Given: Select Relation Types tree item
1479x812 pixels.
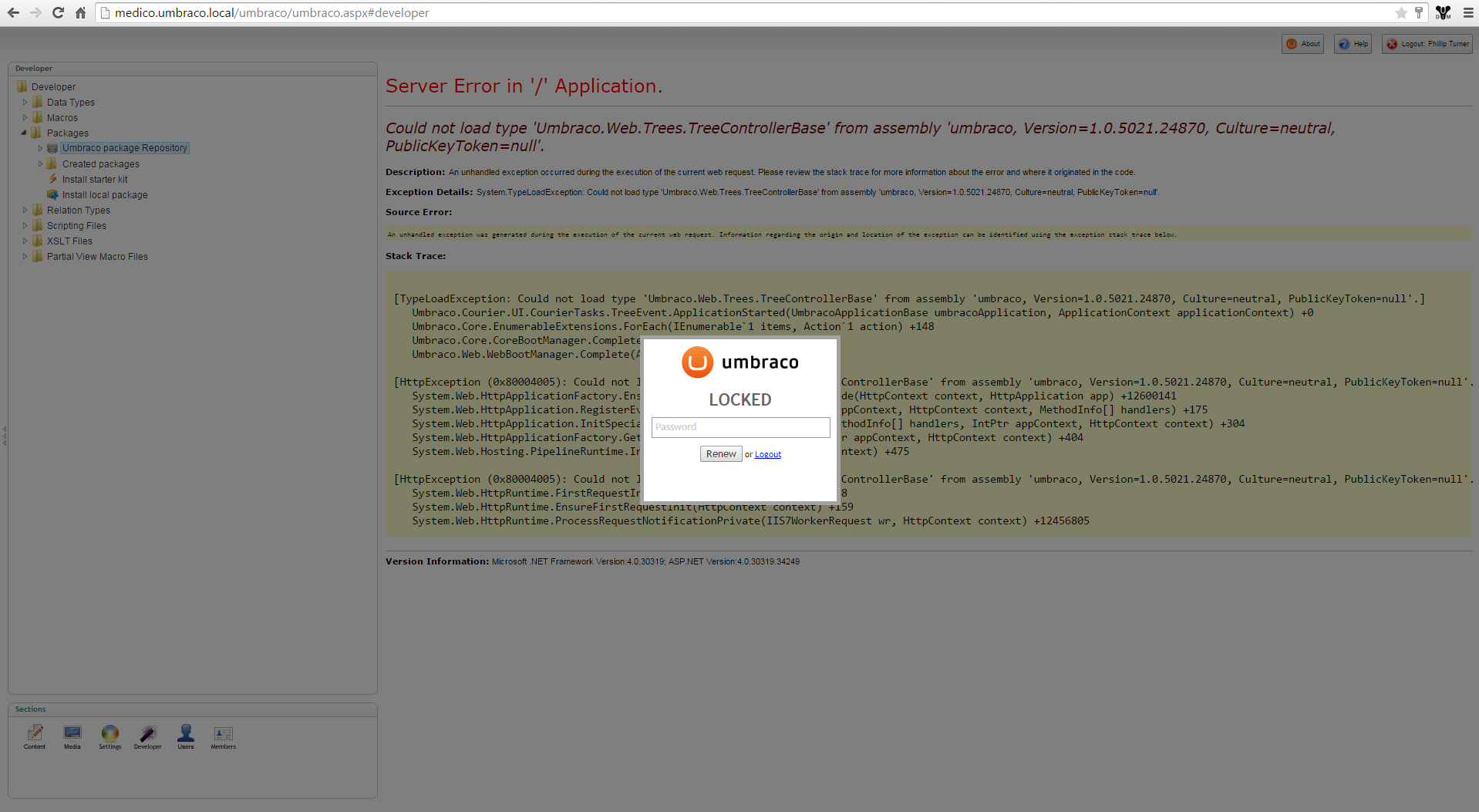Looking at the screenshot, I should [79, 211].
